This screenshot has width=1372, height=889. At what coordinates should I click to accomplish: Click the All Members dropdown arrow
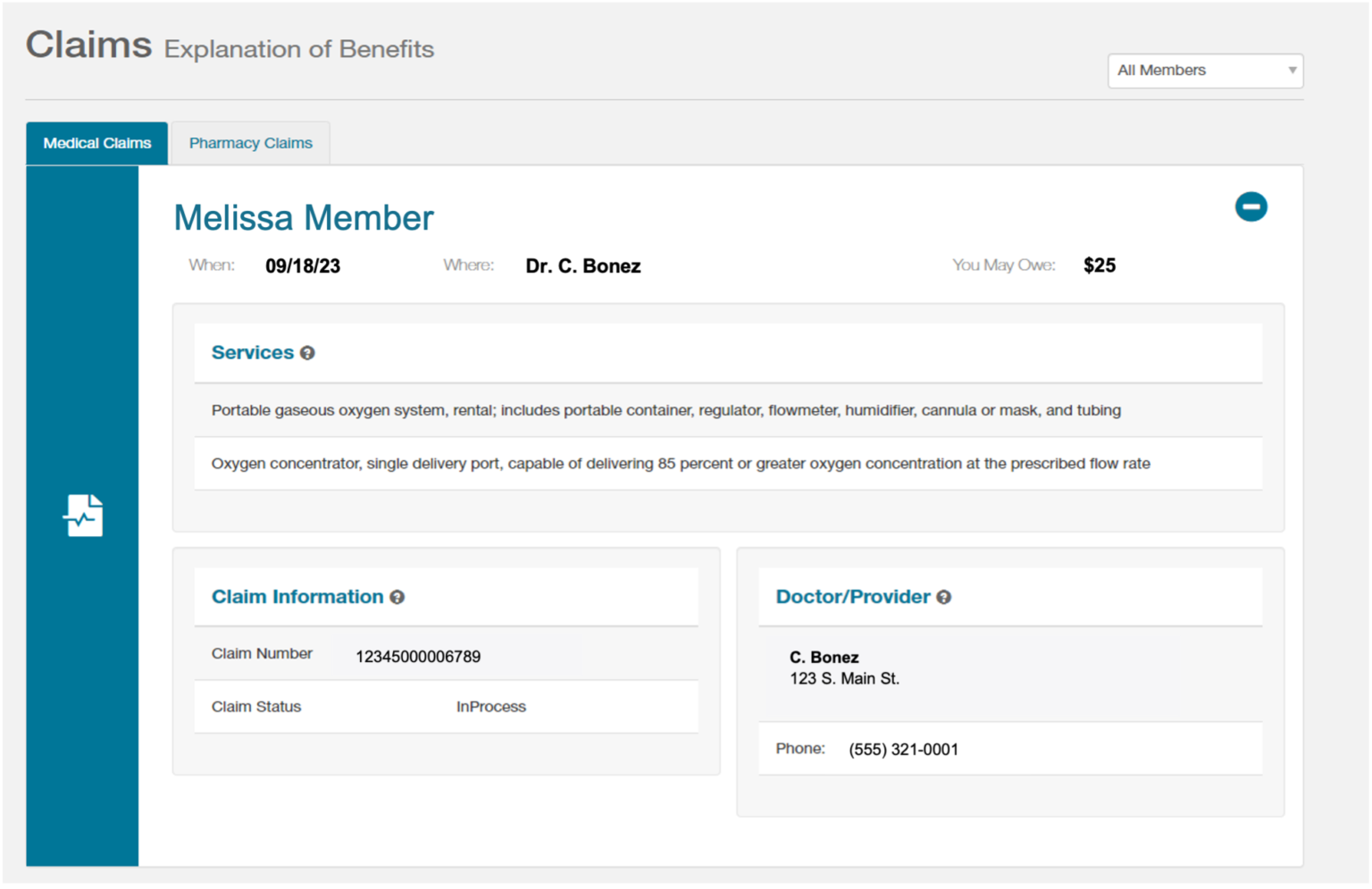pos(1292,71)
